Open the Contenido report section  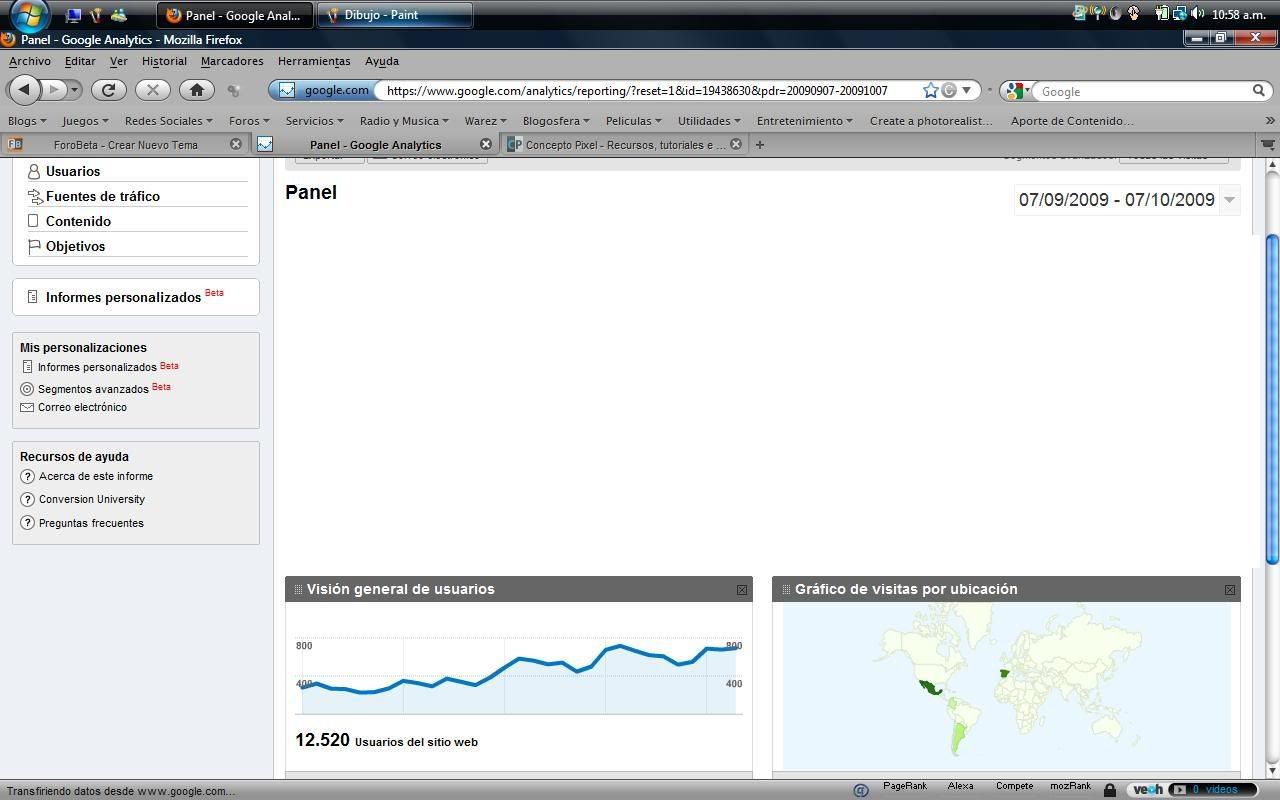[78, 221]
